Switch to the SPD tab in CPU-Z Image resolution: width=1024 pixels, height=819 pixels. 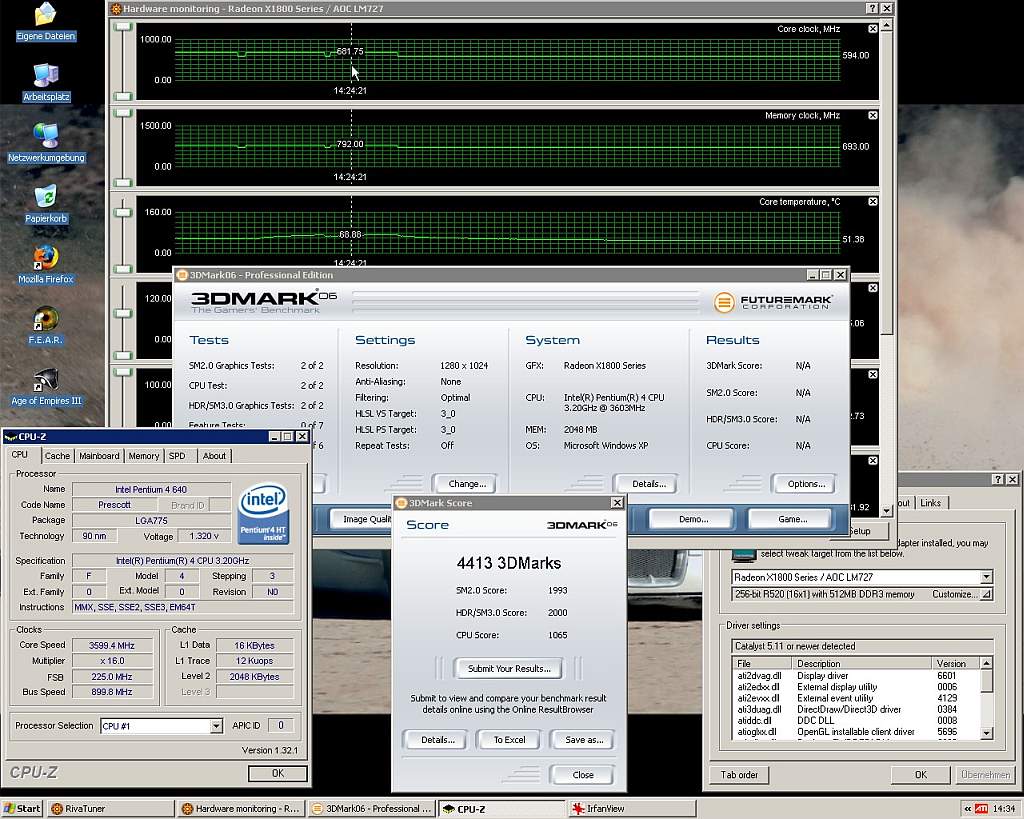click(177, 456)
